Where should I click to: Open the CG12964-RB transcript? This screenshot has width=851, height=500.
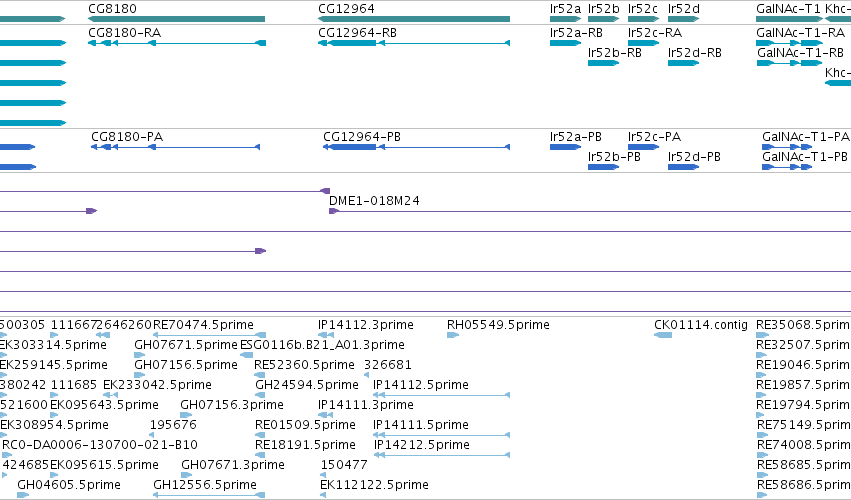tap(414, 43)
